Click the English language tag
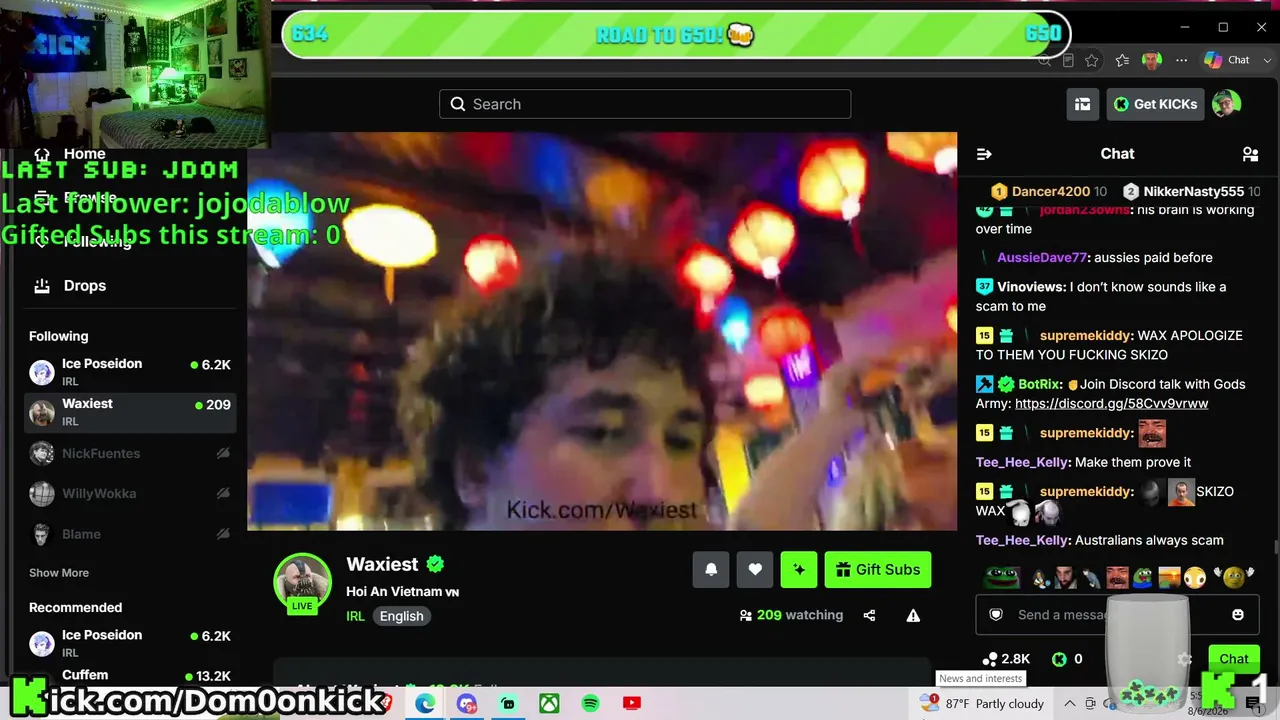The height and width of the screenshot is (720, 1280). coord(401,616)
